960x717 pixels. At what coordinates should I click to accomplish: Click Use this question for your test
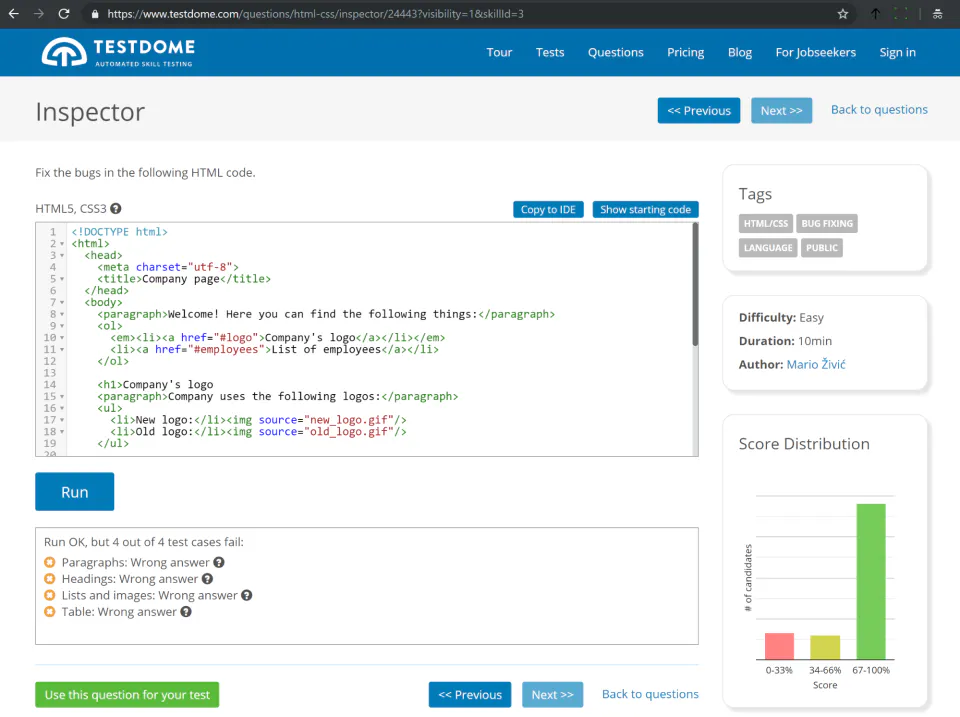pyautogui.click(x=127, y=695)
